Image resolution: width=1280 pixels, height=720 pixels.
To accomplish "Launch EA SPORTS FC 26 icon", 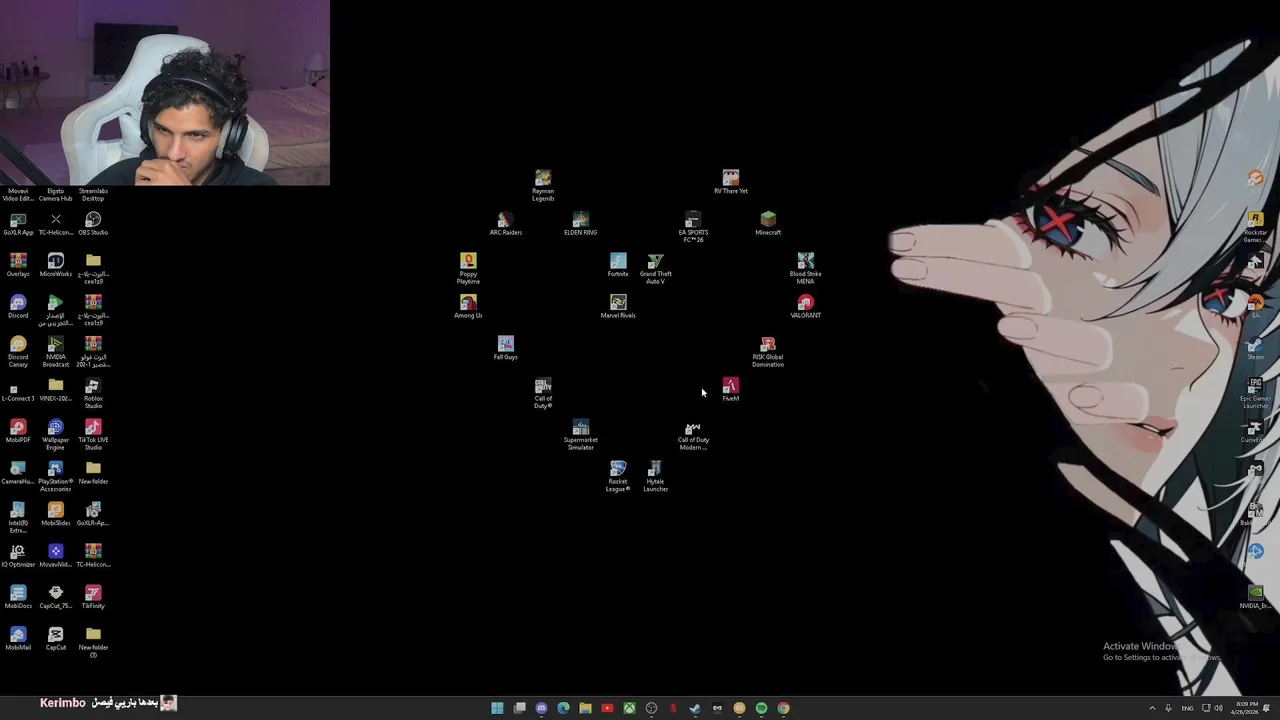I will [693, 227].
